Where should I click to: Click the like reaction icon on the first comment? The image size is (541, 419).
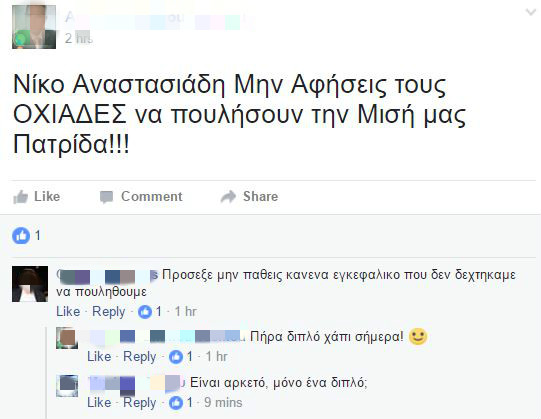145,312
